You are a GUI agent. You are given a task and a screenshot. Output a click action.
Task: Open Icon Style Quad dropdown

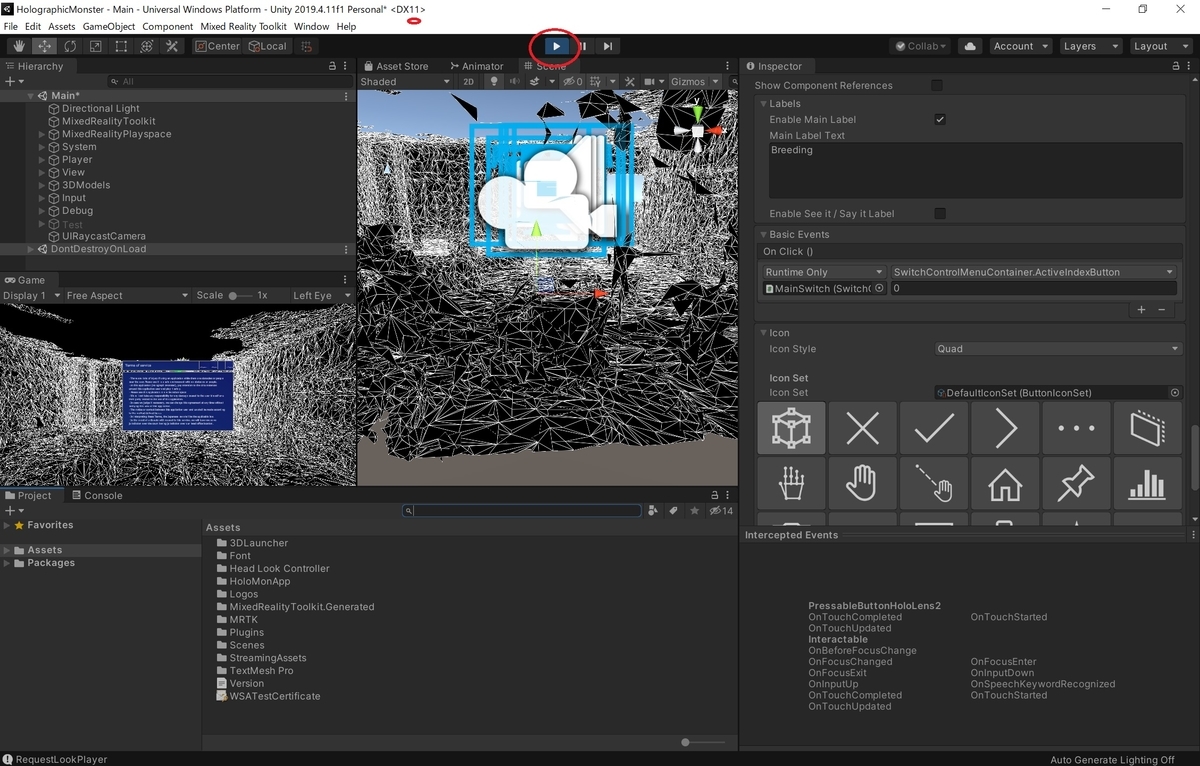click(1058, 349)
